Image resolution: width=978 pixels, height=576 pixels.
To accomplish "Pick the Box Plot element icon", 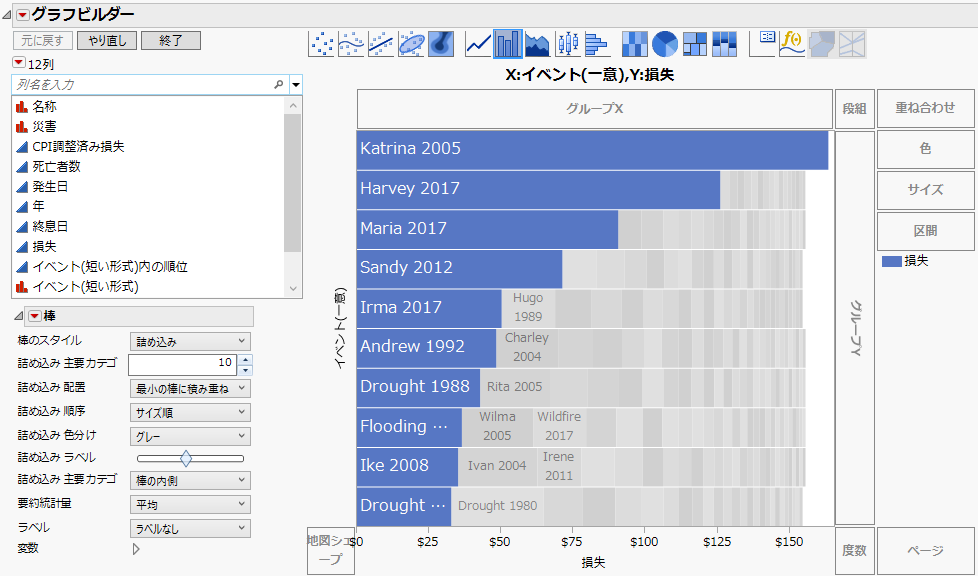I will pos(568,43).
